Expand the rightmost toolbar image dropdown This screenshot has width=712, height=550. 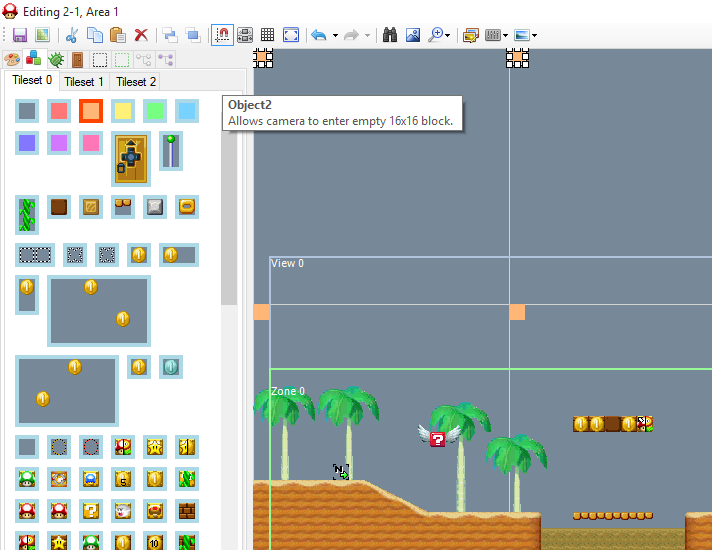pyautogui.click(x=535, y=35)
